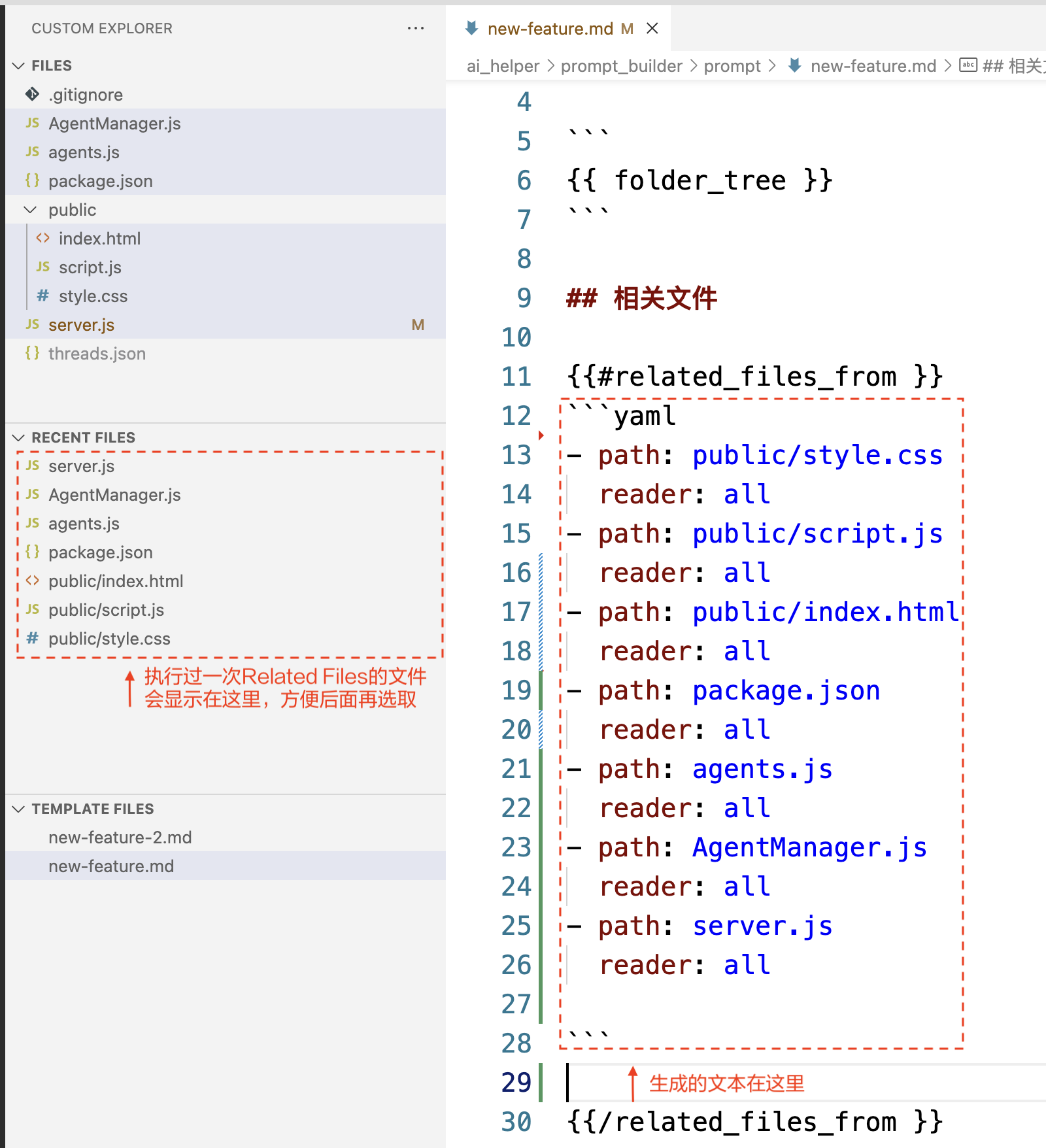Click the JS icon beside script.js in public folder
Image resolution: width=1046 pixels, height=1148 pixels.
pos(43,267)
